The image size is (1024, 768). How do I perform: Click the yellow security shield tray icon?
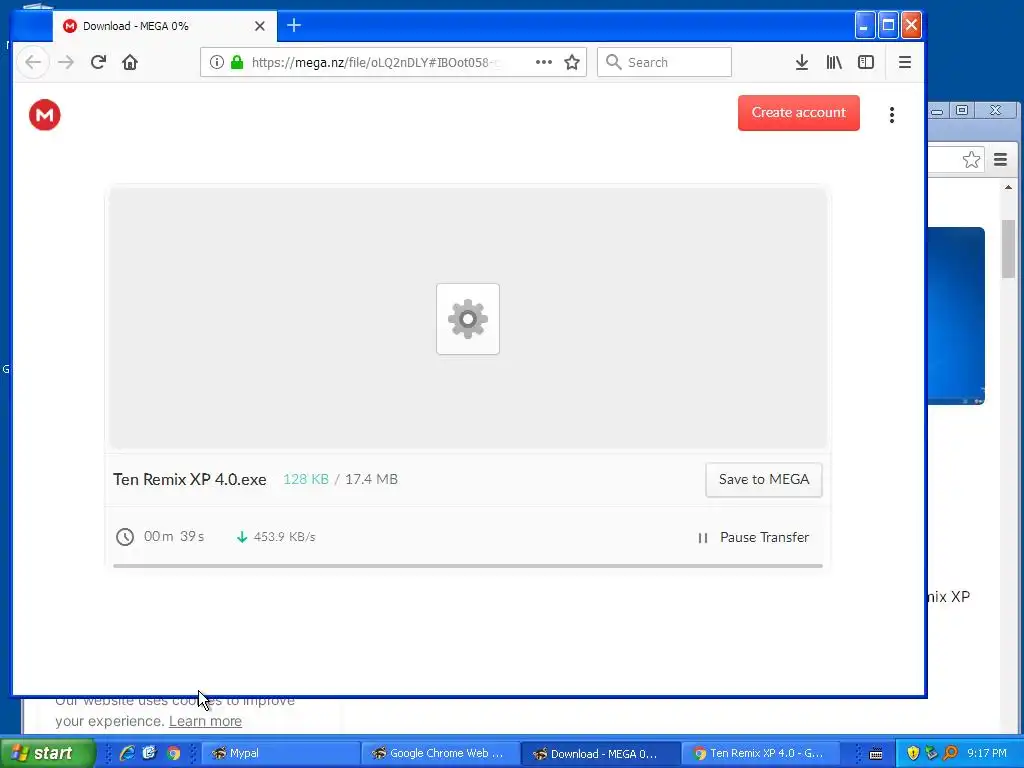click(x=913, y=753)
